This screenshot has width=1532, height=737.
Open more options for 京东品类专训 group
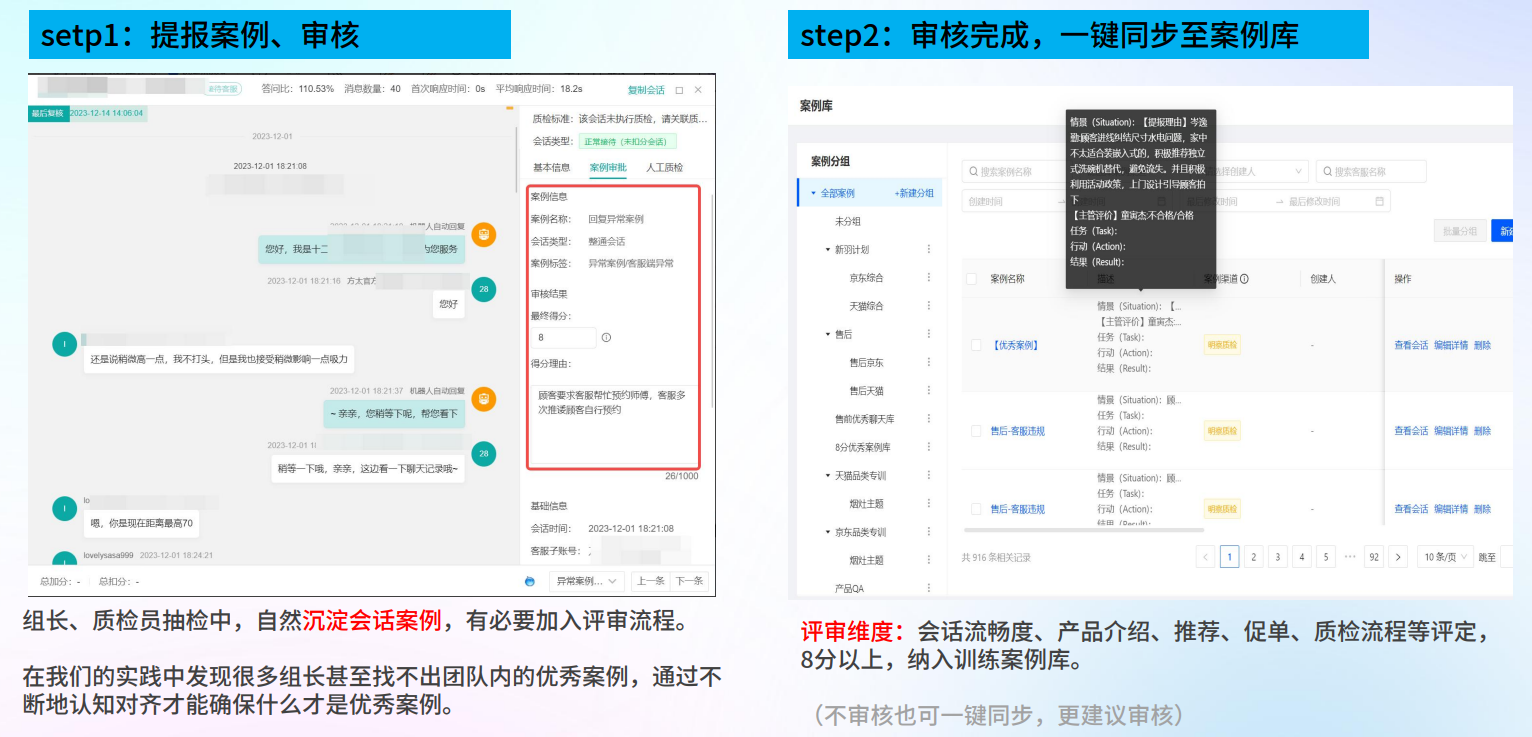[x=928, y=532]
